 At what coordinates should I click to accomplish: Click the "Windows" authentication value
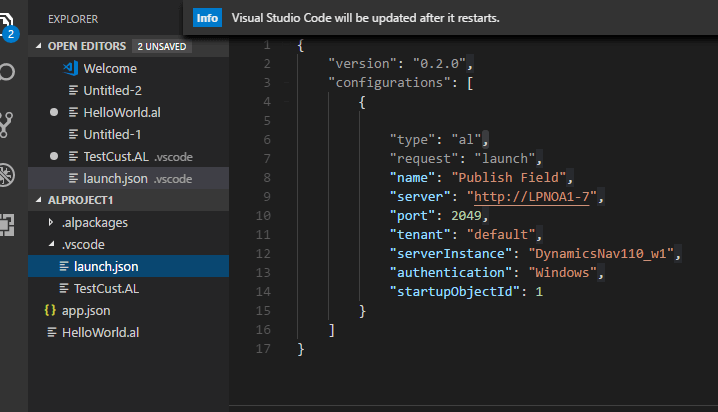pyautogui.click(x=562, y=272)
